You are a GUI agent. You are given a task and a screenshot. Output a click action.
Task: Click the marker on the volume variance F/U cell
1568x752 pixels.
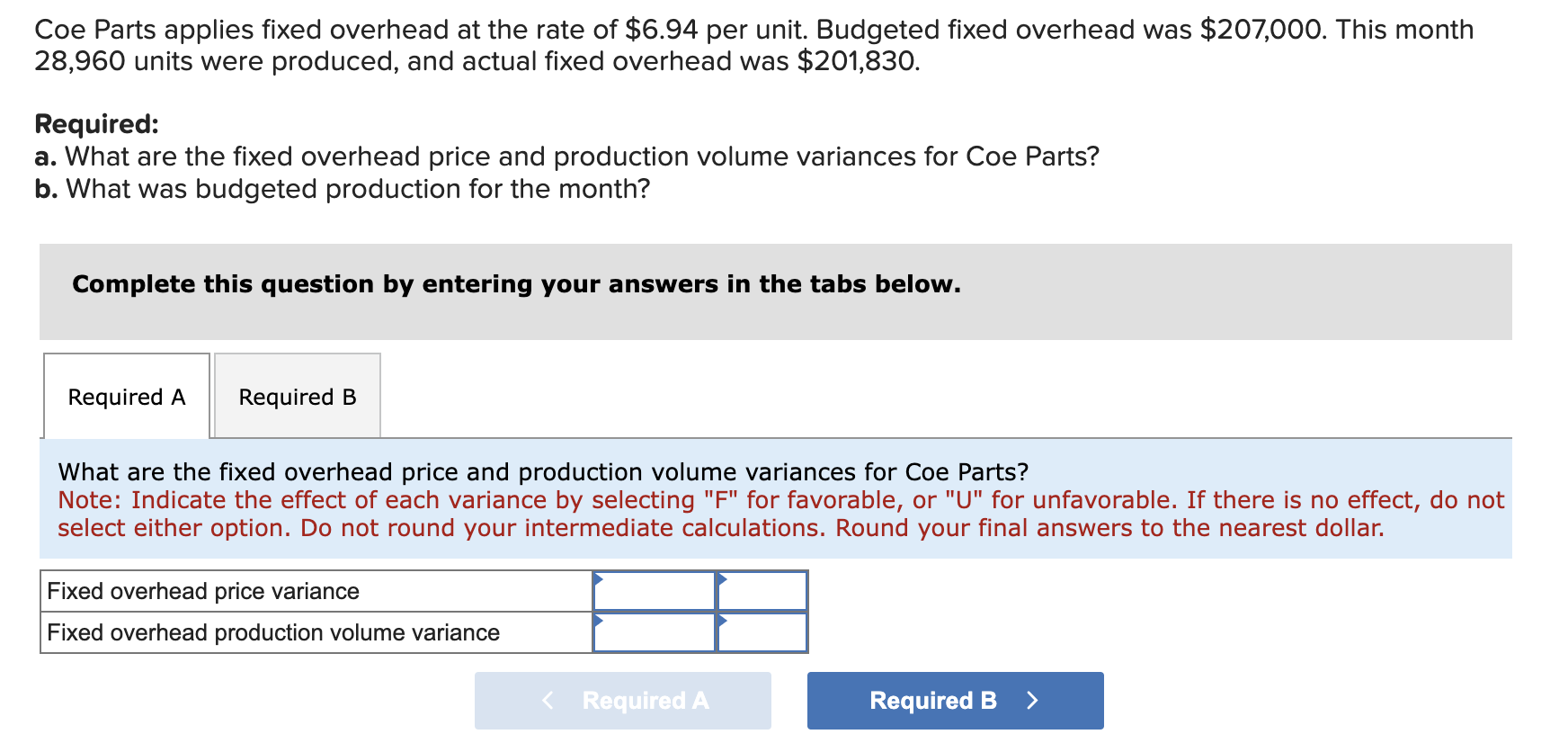pyautogui.click(x=719, y=622)
